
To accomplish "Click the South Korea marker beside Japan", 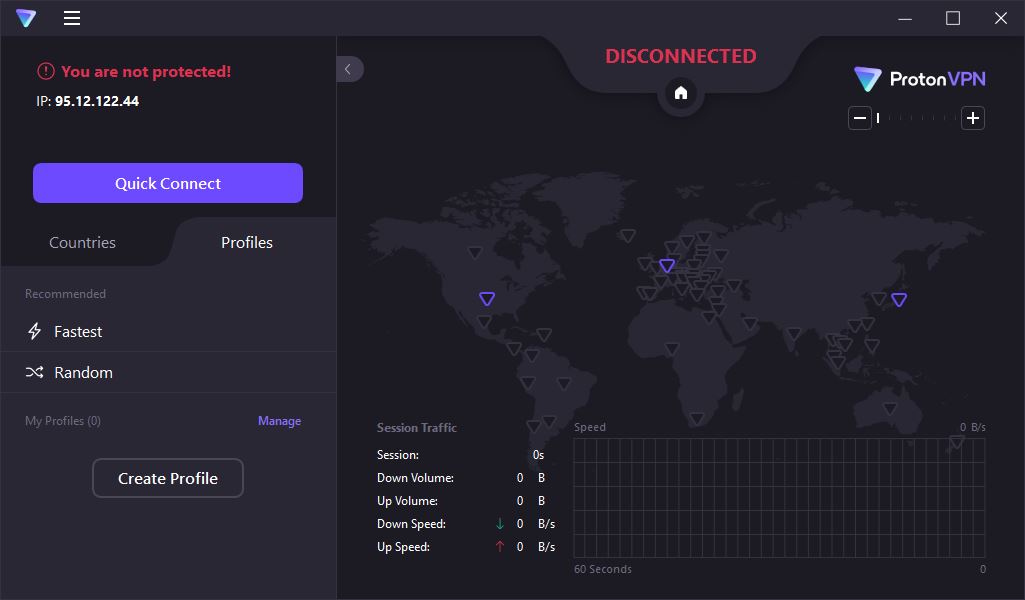I will pyautogui.click(x=879, y=299).
